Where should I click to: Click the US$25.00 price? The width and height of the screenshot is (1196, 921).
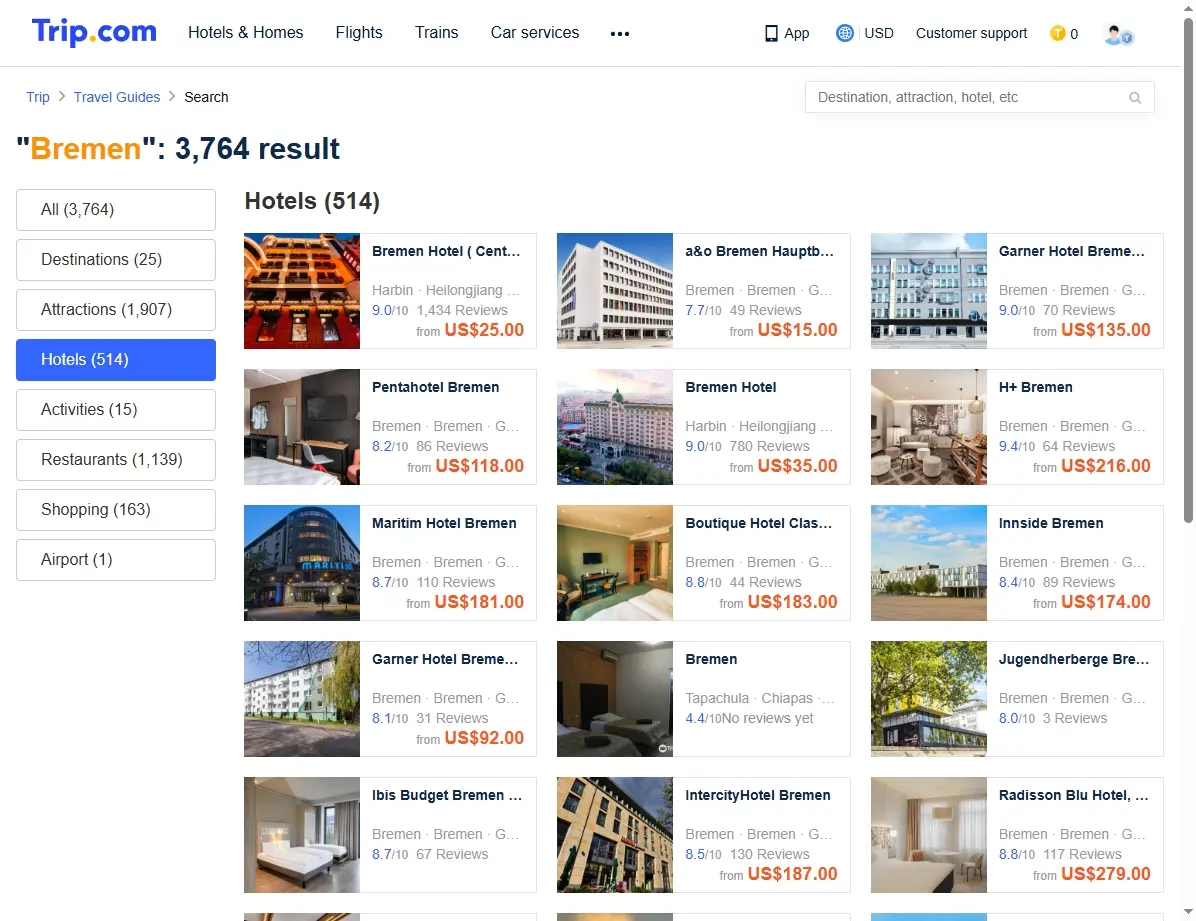pyautogui.click(x=484, y=330)
